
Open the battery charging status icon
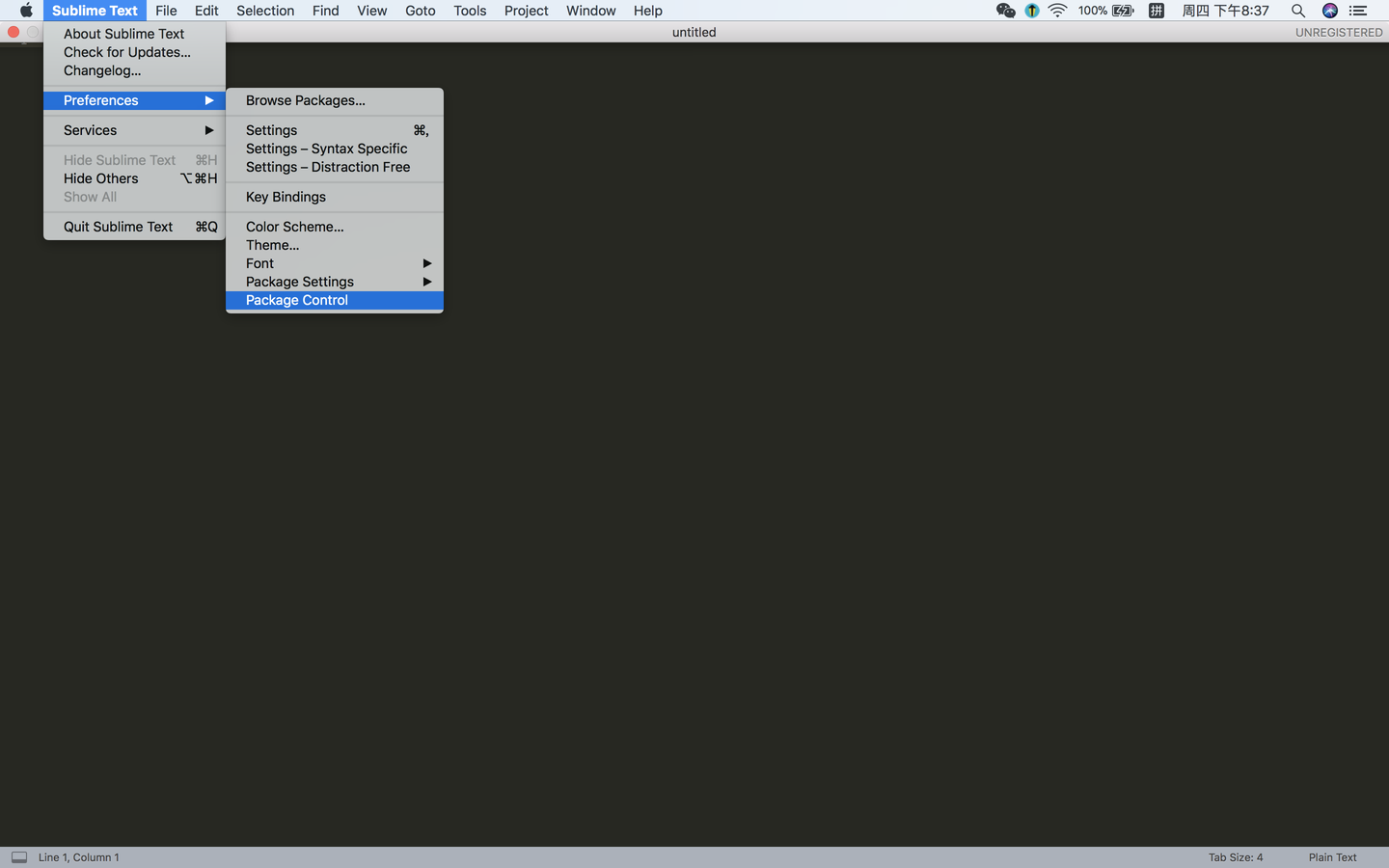(x=1121, y=11)
